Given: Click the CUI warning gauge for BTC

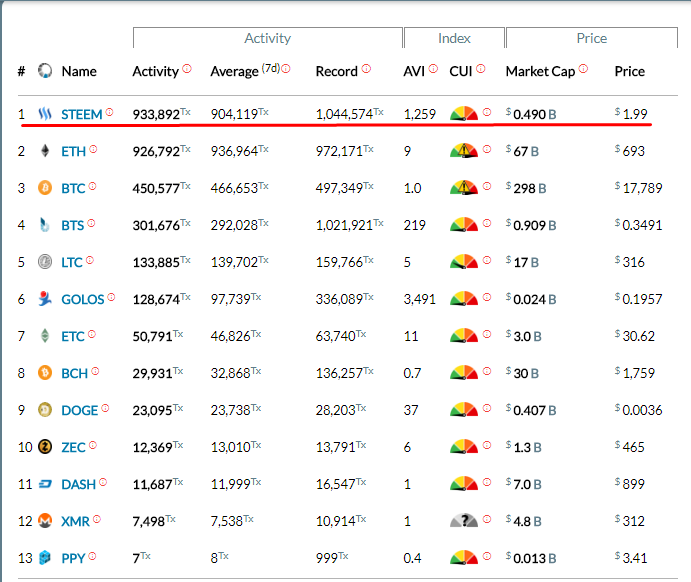Looking at the screenshot, I should pos(464,187).
